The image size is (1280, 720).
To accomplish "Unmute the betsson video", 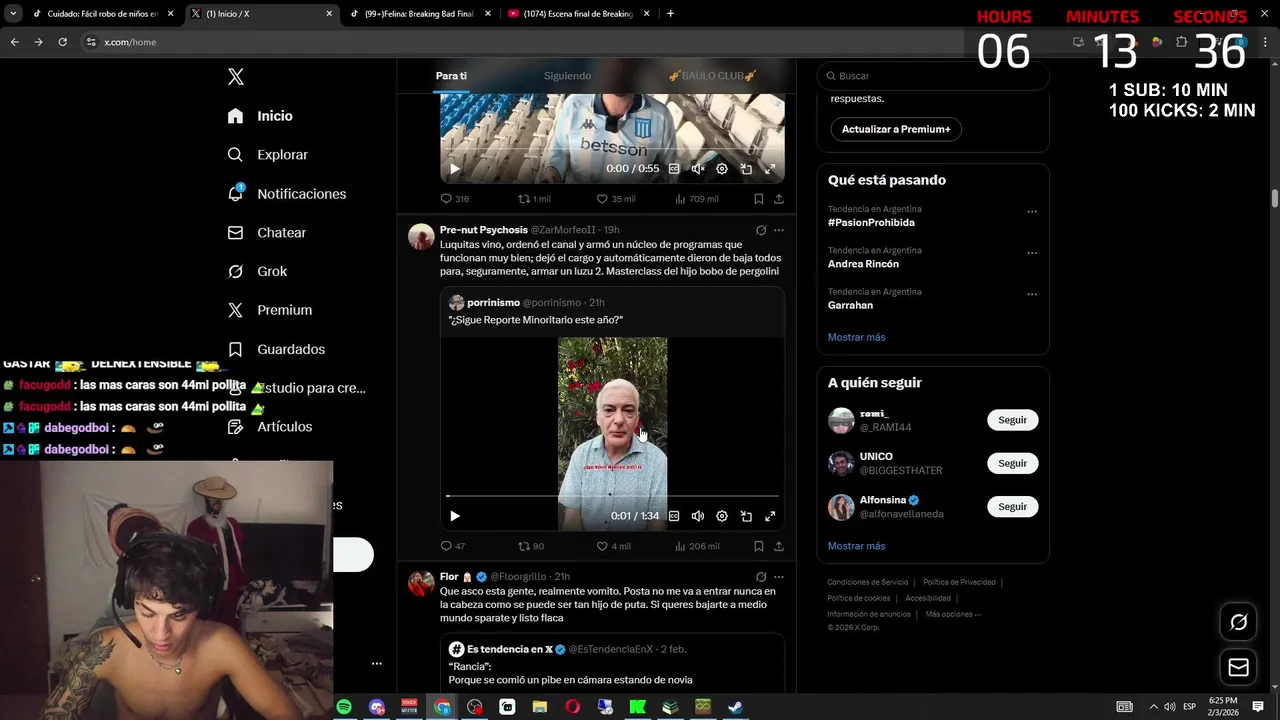I will pos(698,169).
